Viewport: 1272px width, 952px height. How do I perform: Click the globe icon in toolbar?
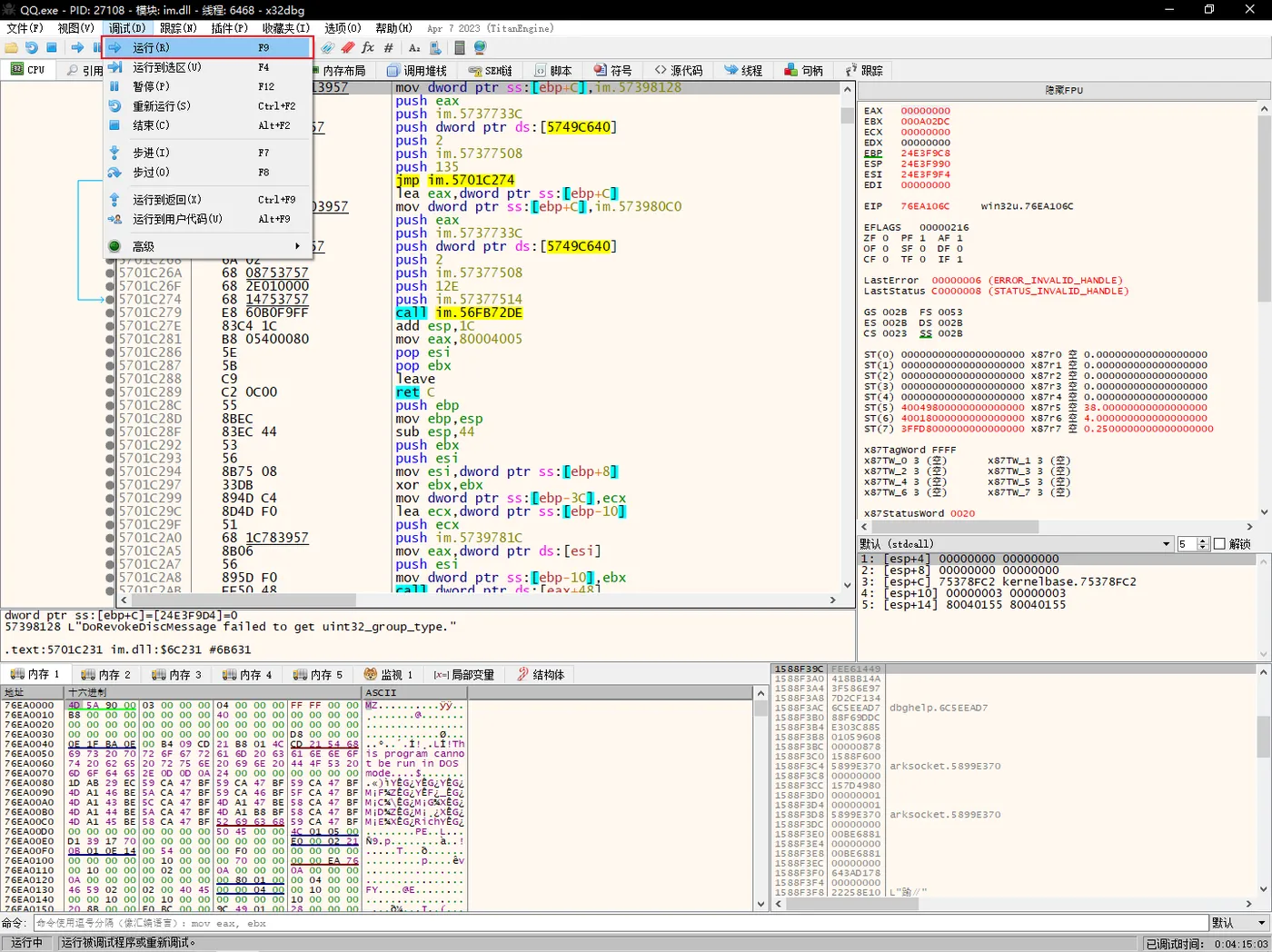tap(480, 48)
